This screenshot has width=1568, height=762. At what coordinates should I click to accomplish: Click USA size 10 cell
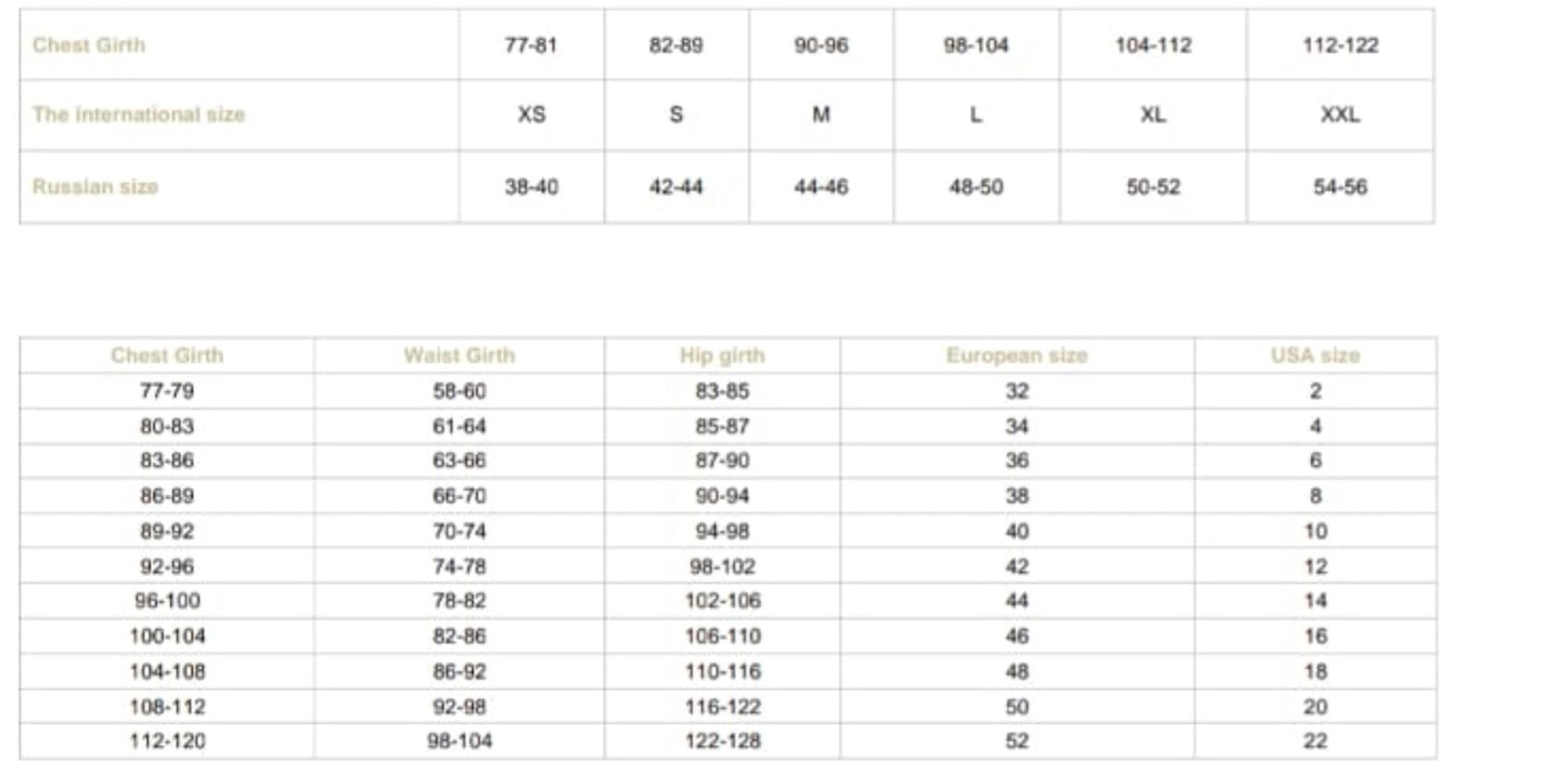[1315, 531]
